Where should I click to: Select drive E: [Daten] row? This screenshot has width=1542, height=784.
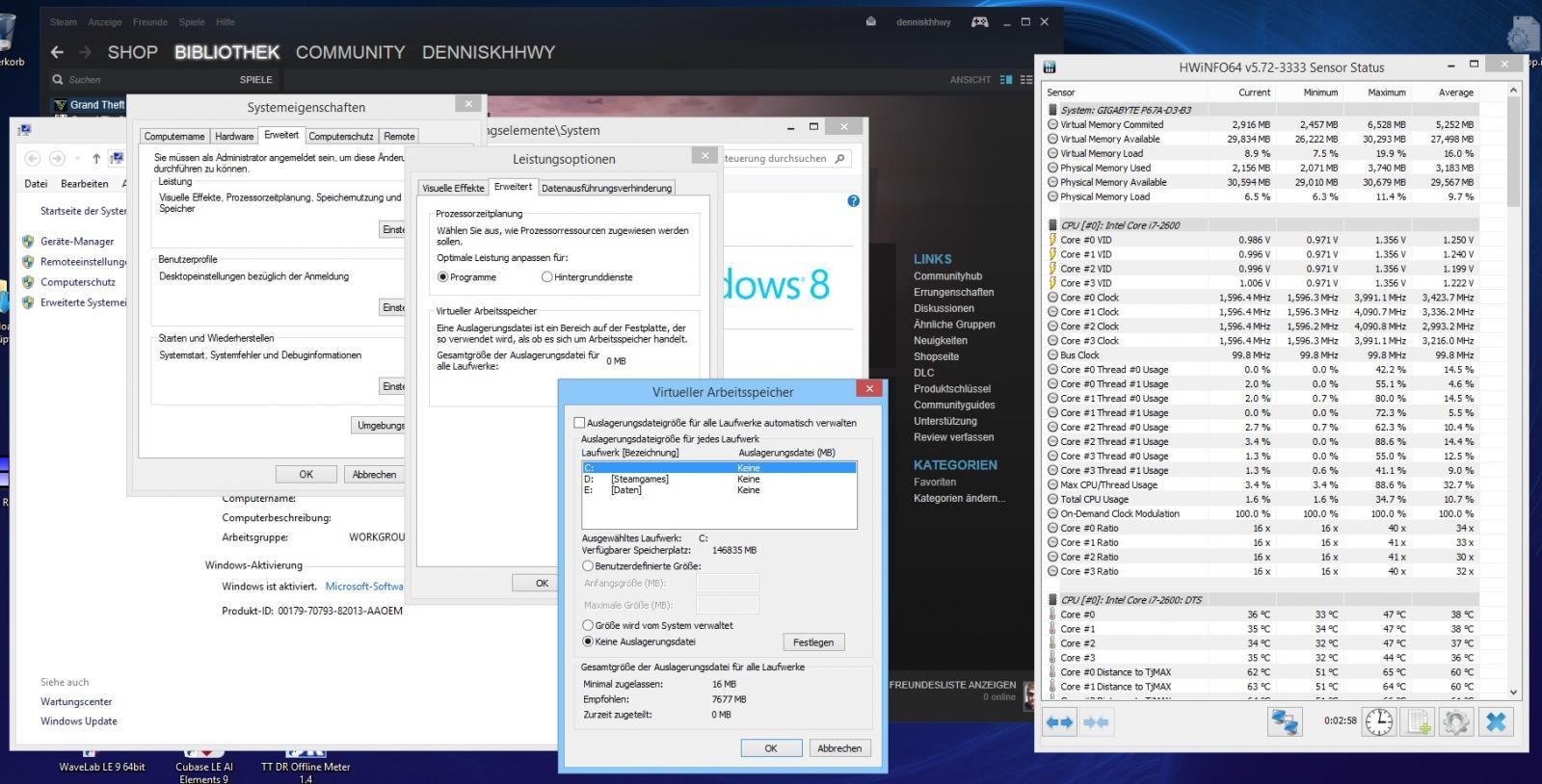(x=719, y=490)
